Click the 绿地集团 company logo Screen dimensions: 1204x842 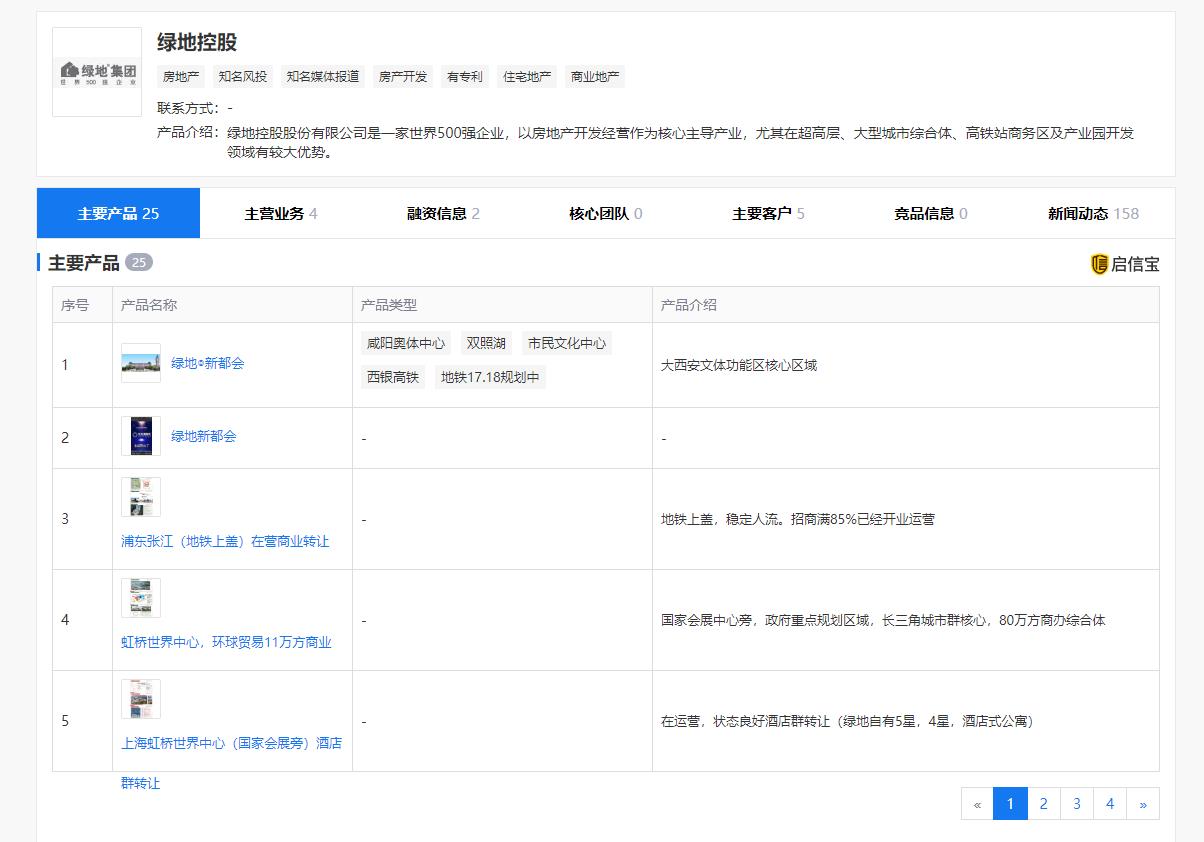coord(97,72)
